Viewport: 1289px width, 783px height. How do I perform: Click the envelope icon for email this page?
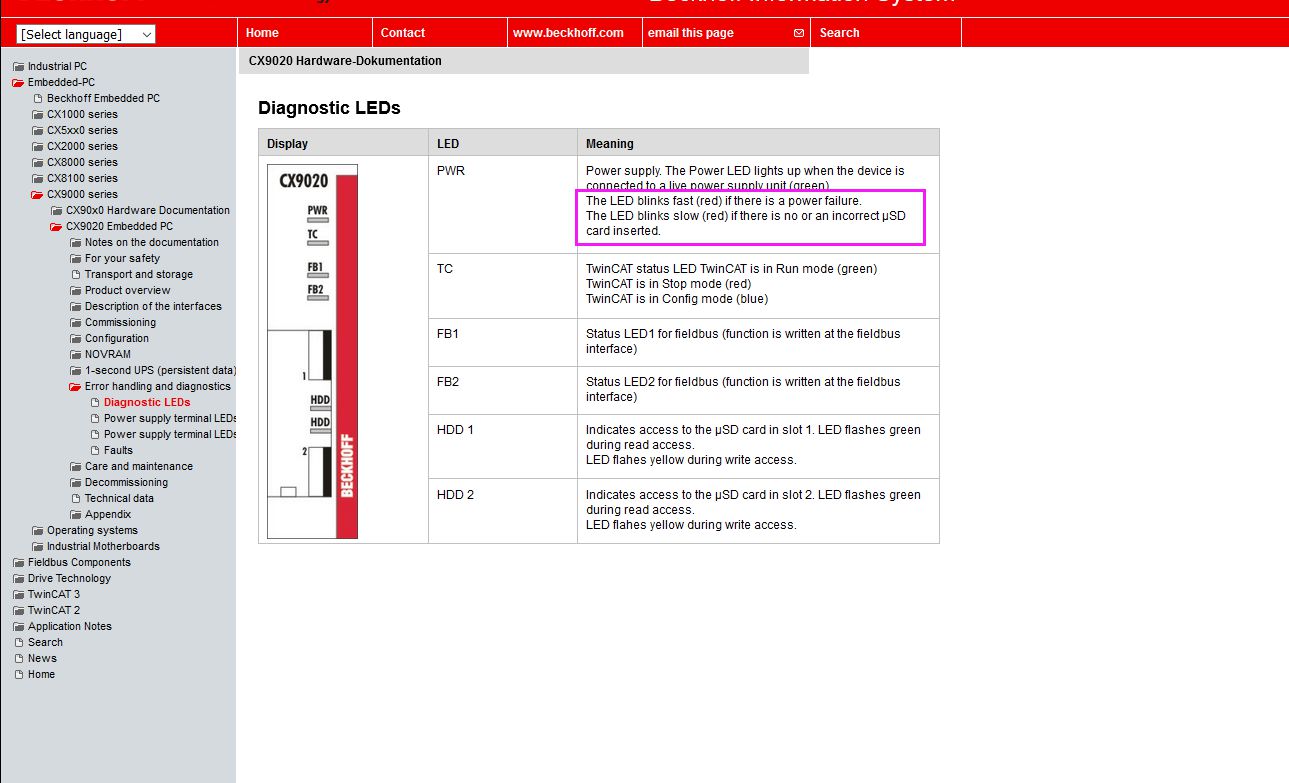tap(798, 33)
